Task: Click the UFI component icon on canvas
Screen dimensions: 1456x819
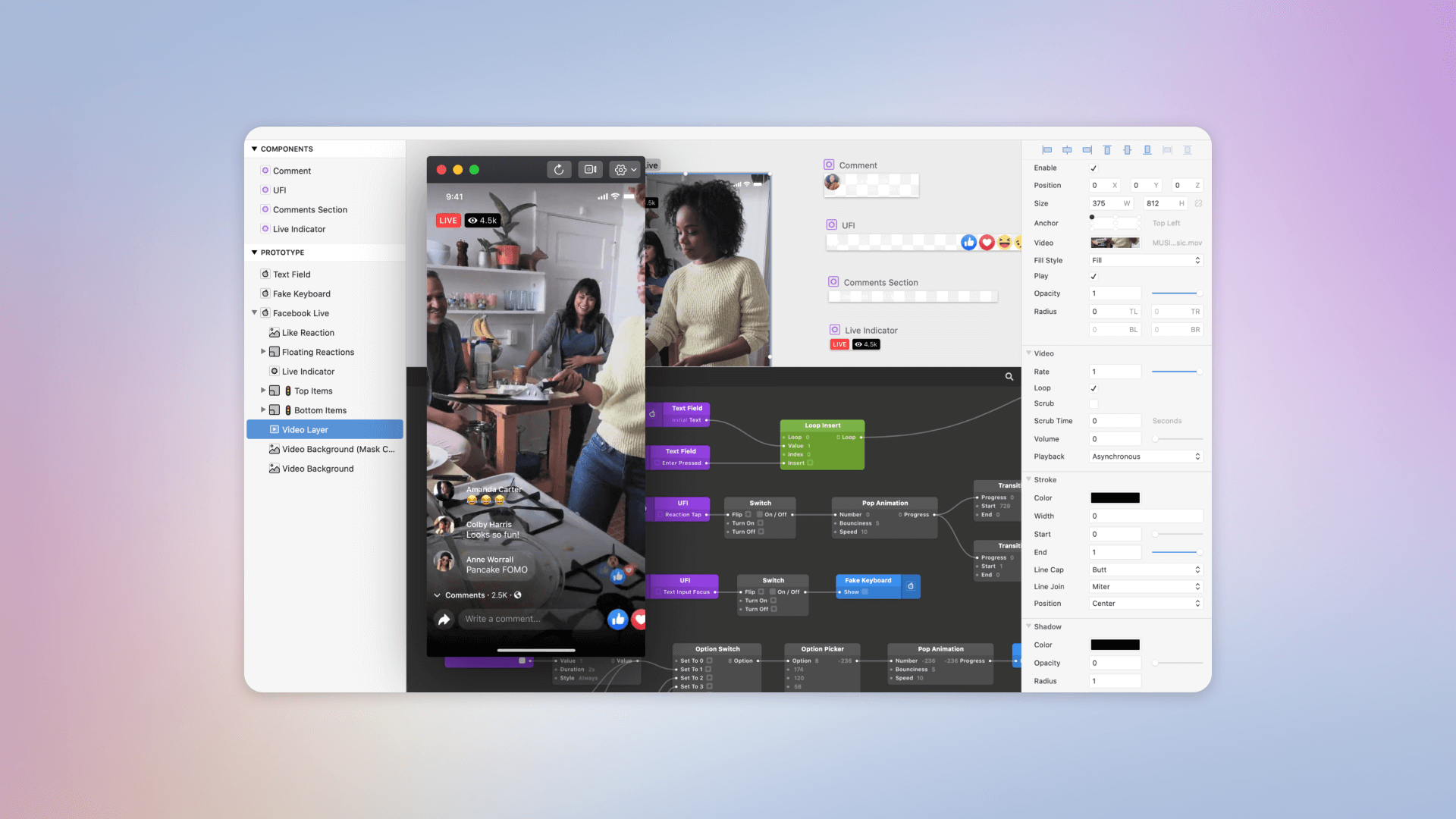Action: tap(832, 224)
